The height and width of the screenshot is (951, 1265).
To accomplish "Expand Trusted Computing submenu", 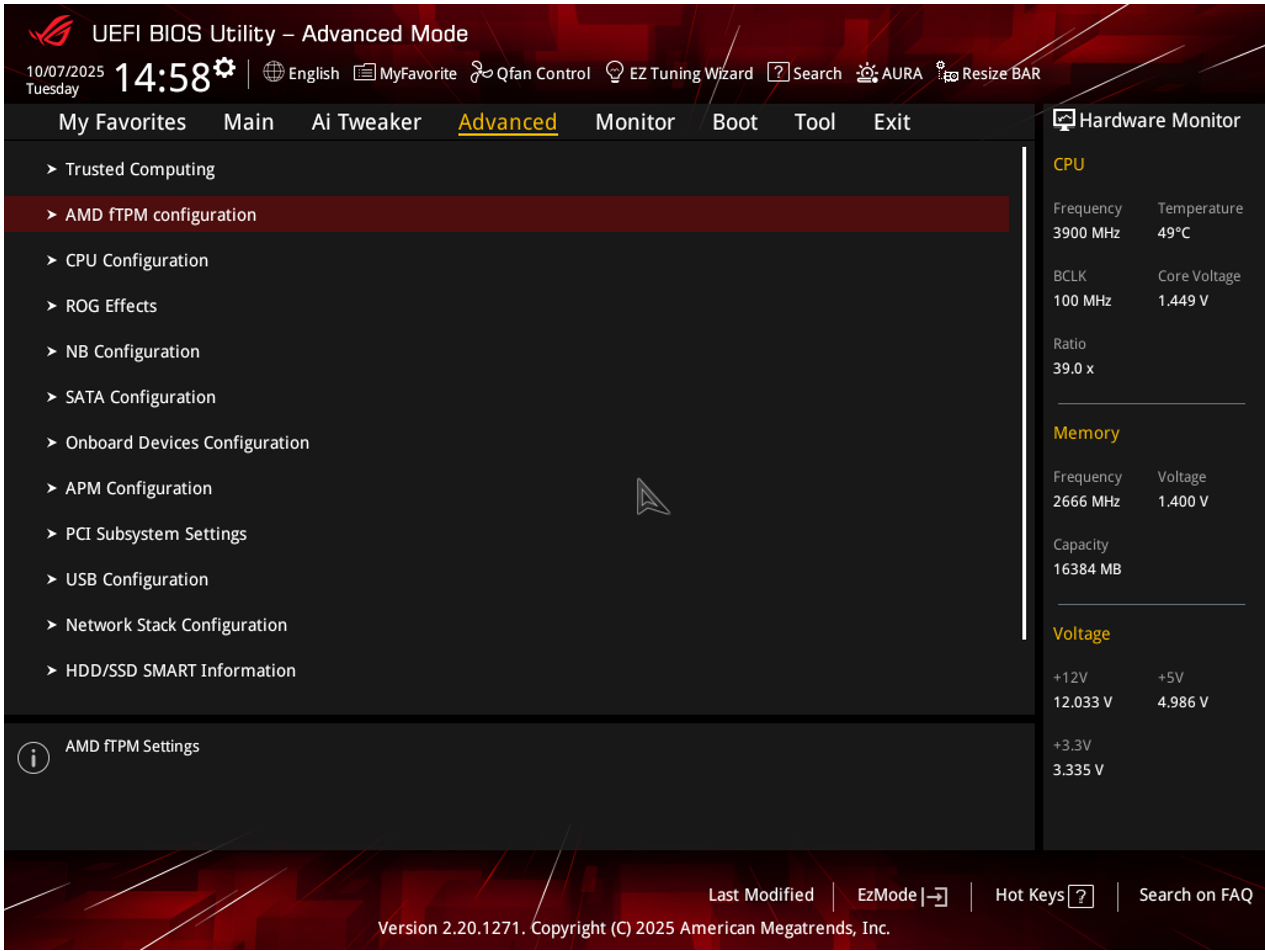I will (140, 169).
